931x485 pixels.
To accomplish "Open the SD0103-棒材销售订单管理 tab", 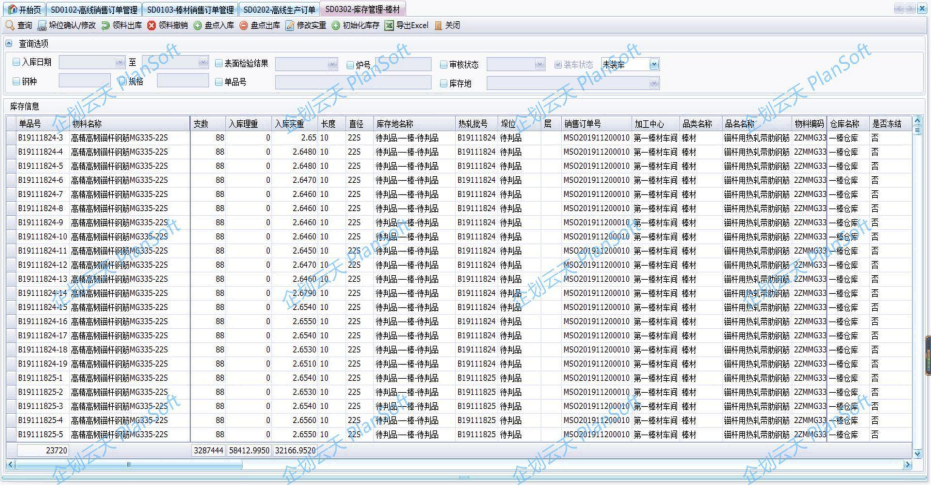I will click(190, 9).
